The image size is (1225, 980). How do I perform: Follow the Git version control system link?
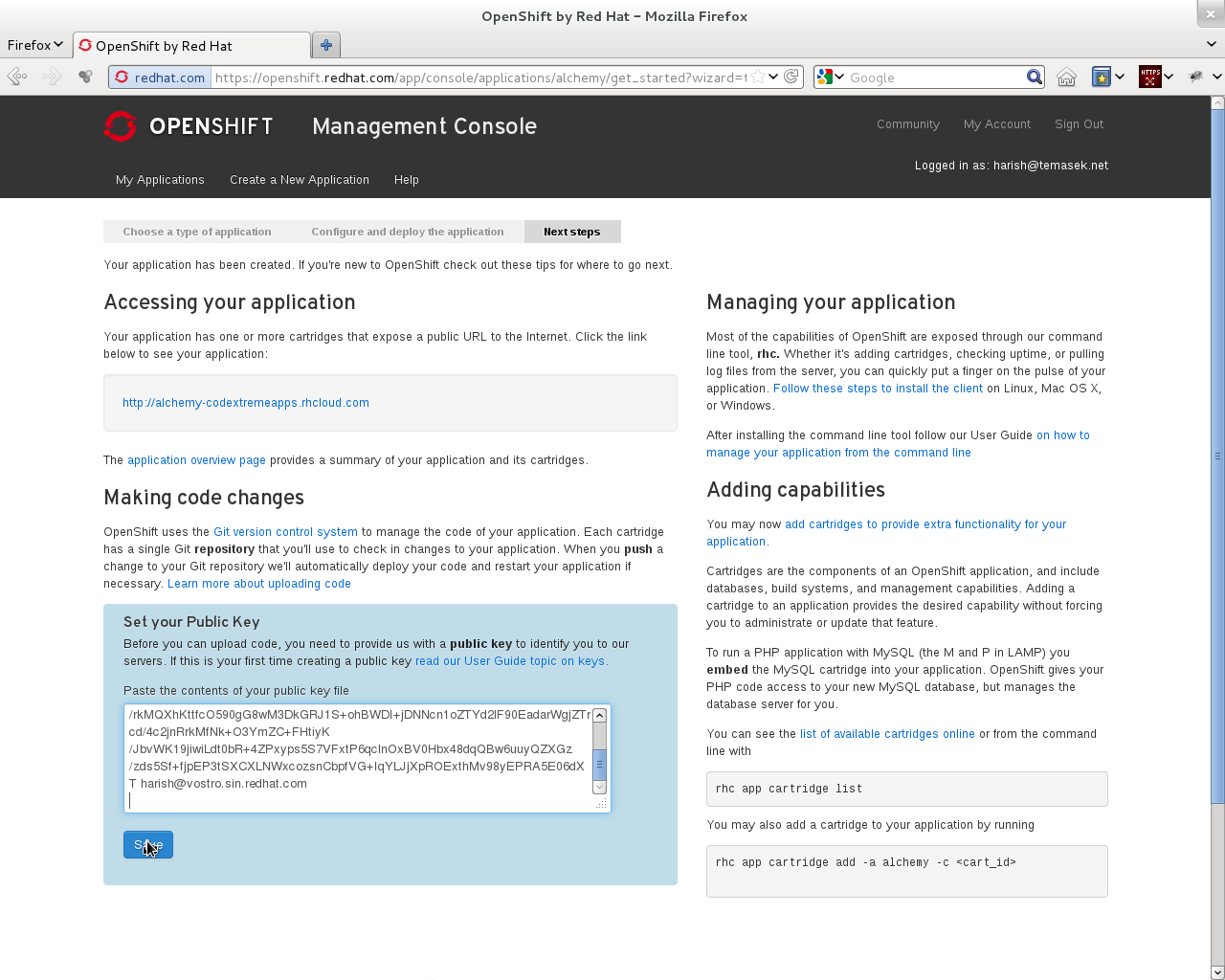pyautogui.click(x=285, y=532)
